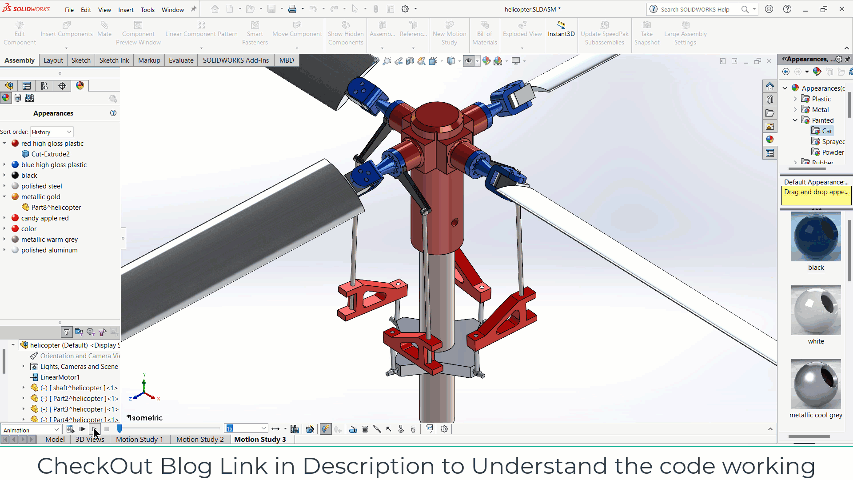Viewport: 853px width, 480px height.
Task: Open the ConfigurationManager tab
Action: click(x=45, y=86)
